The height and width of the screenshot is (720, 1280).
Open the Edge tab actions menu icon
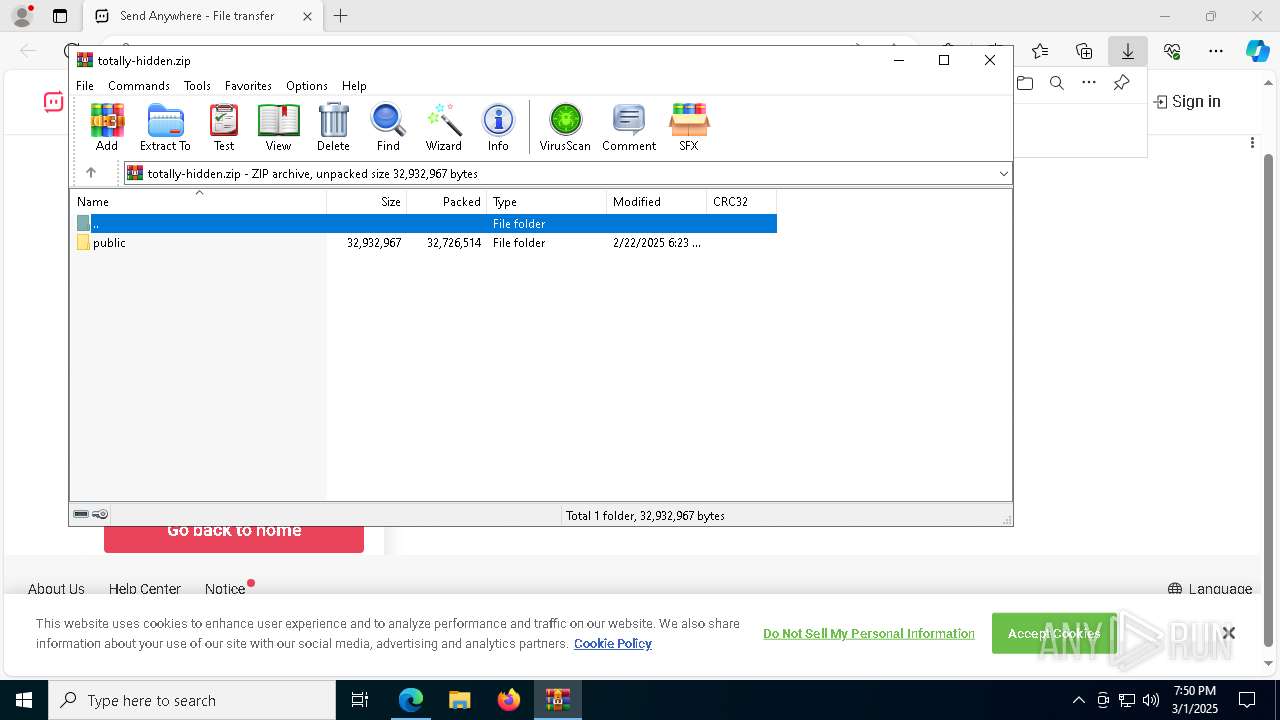[x=60, y=16]
